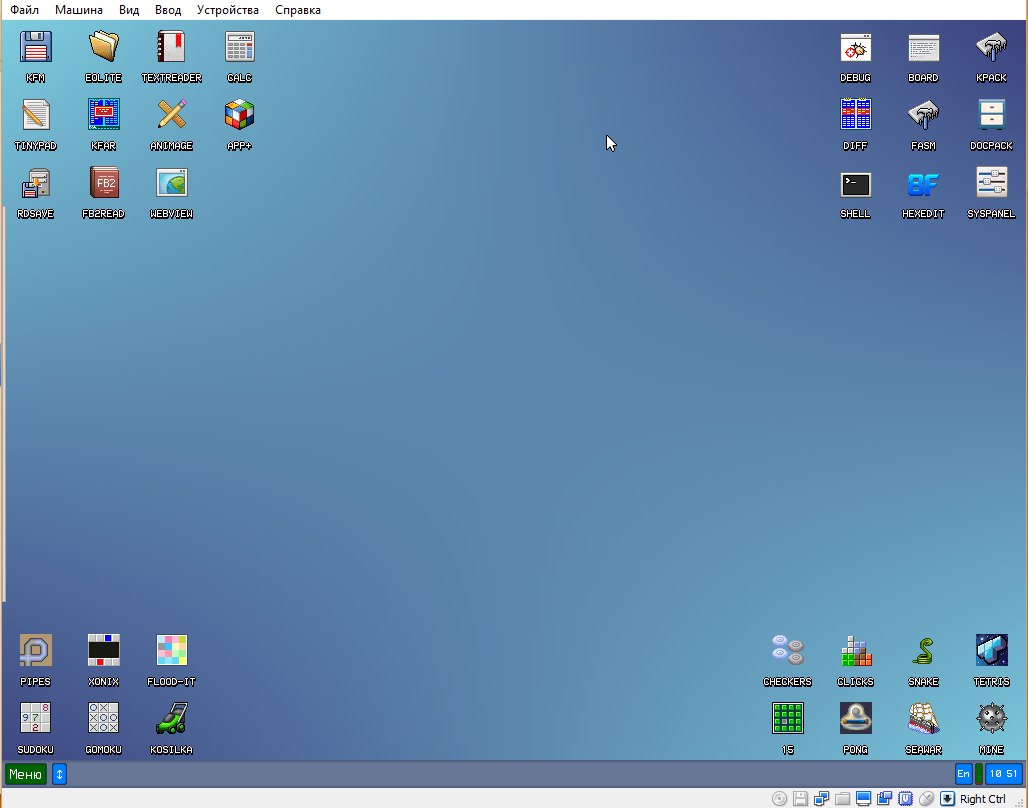The width and height of the screenshot is (1028, 808).
Task: Click the VirtualBox shared folders status icon
Action: [842, 798]
